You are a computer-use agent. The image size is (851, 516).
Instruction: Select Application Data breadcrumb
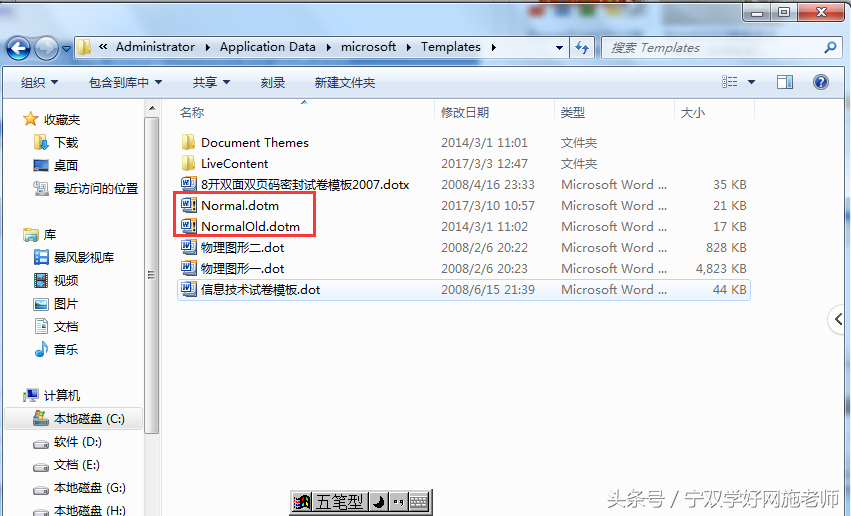pos(268,47)
